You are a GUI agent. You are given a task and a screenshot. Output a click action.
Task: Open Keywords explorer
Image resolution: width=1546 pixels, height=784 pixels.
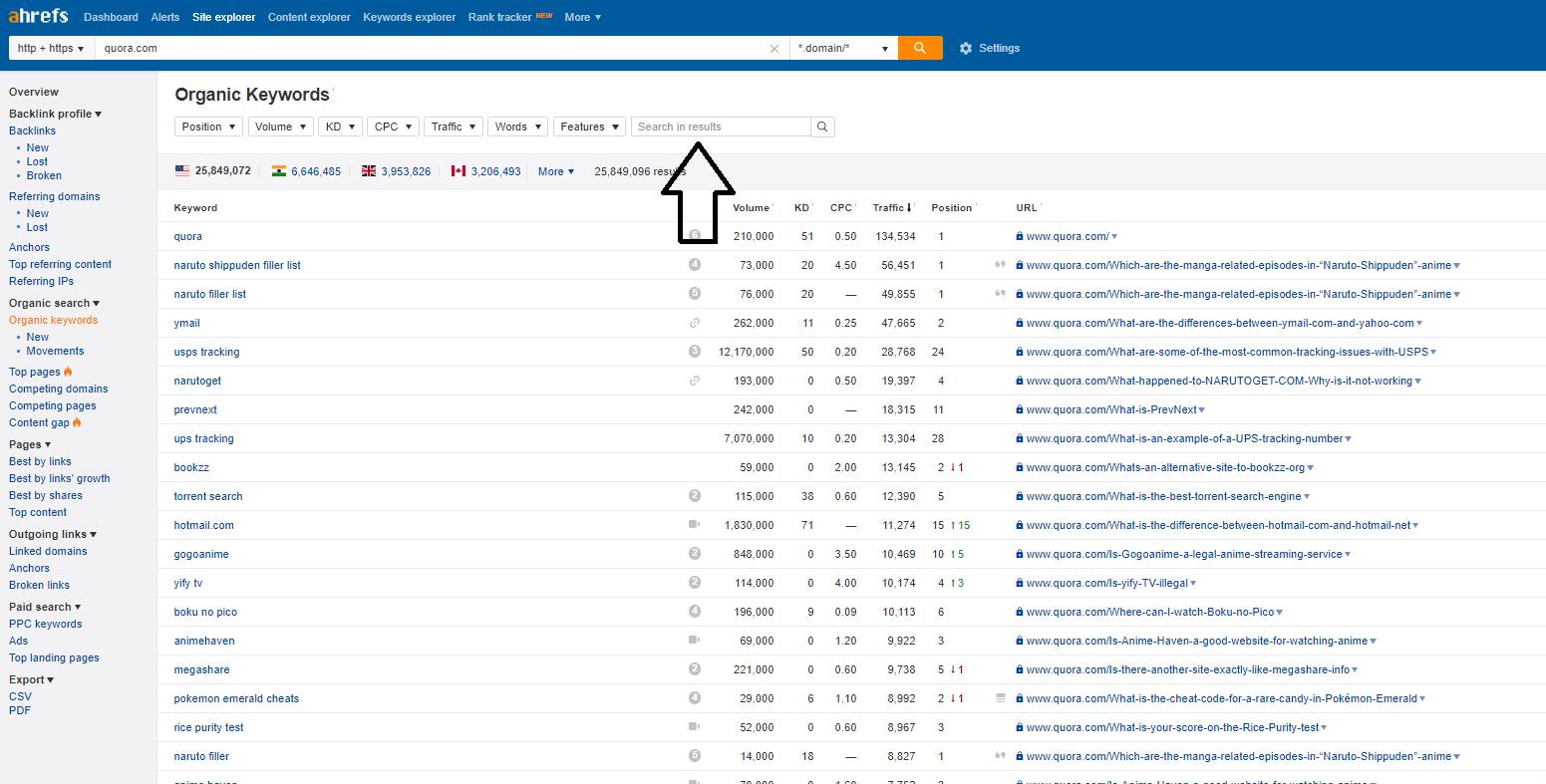[410, 17]
